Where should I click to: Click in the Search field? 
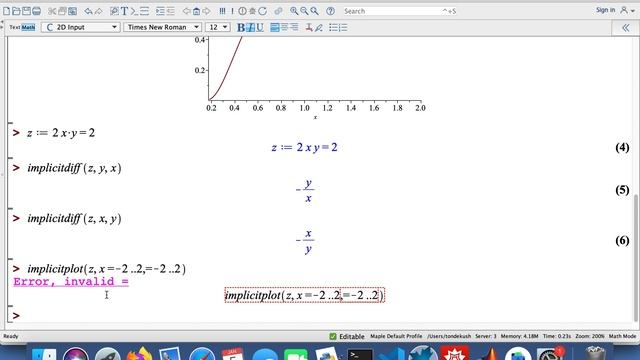point(399,11)
